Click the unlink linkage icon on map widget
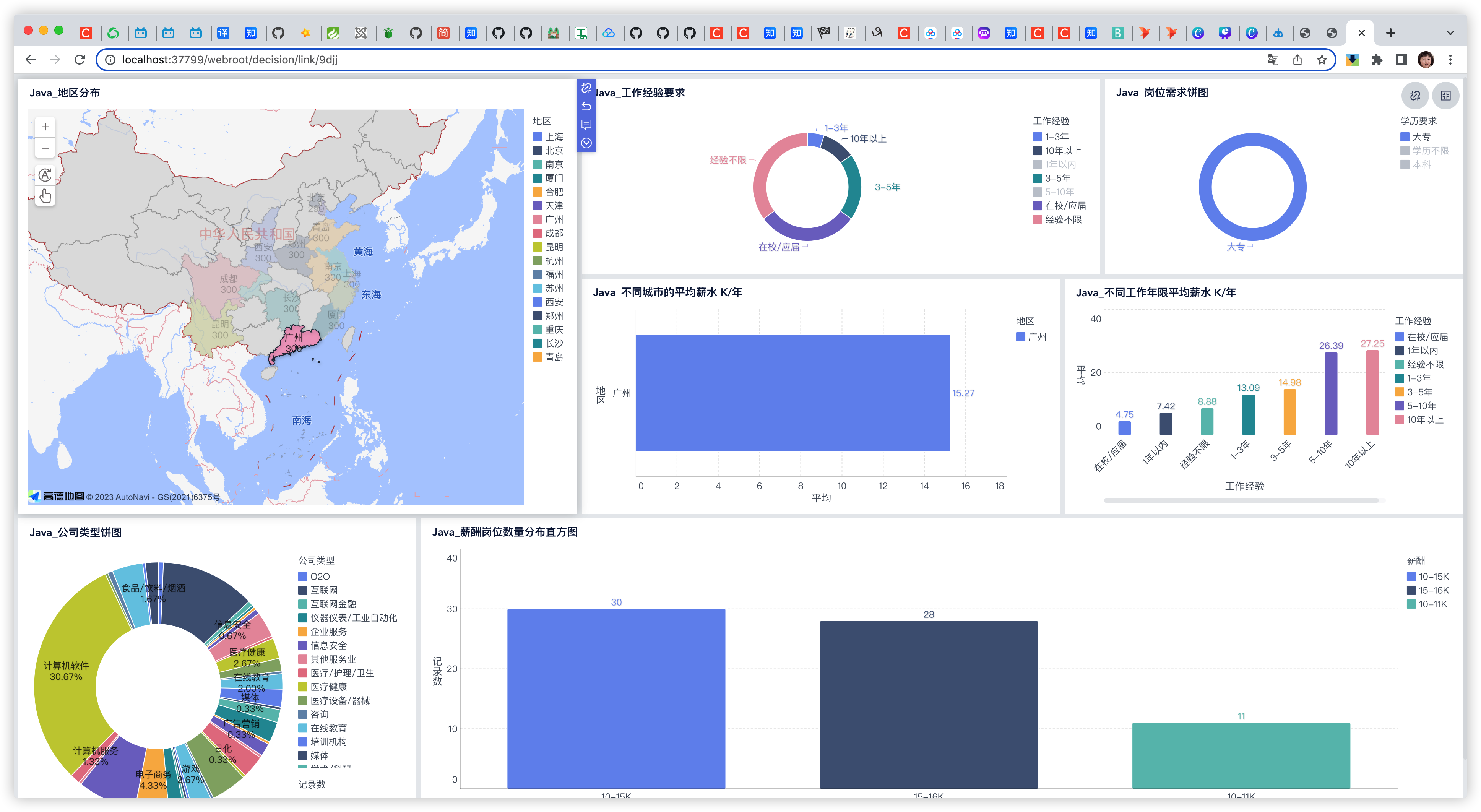Viewport: 1481px width, 812px height. [x=586, y=88]
